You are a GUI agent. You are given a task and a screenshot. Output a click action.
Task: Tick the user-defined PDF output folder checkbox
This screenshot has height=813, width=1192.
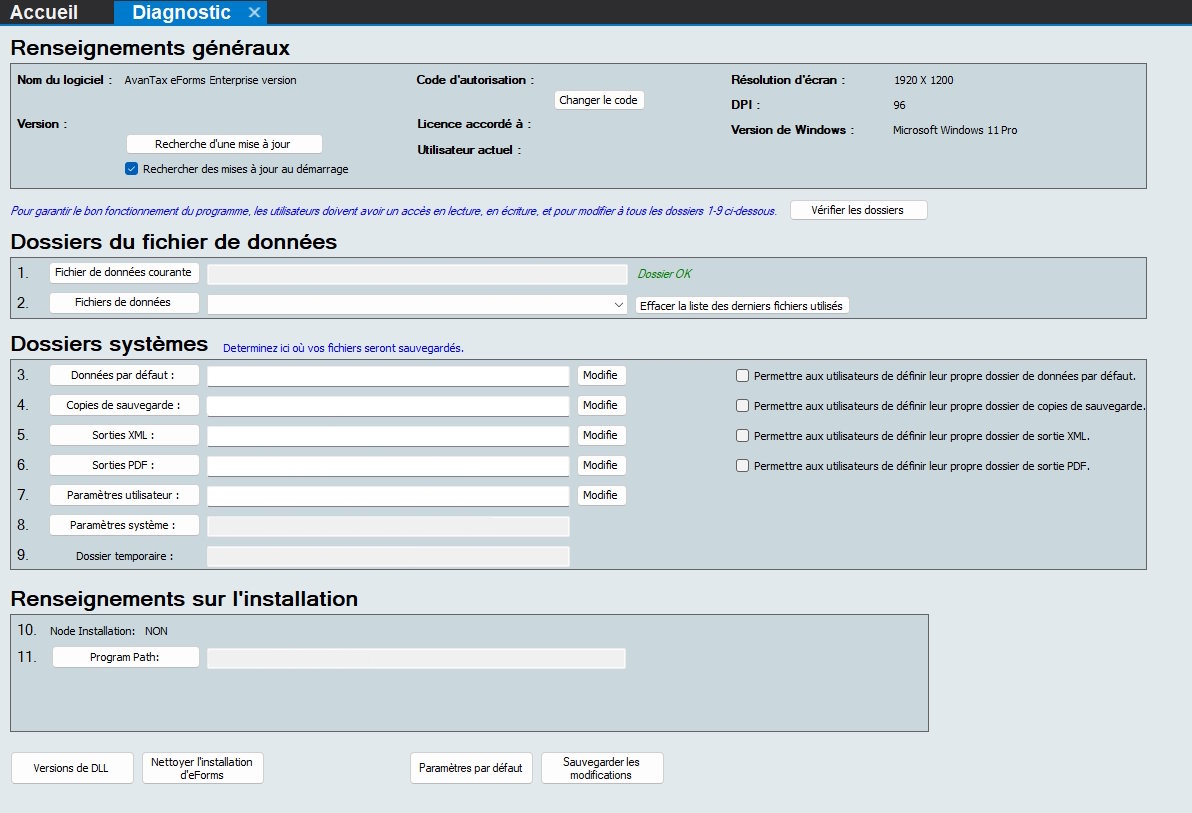(x=742, y=466)
